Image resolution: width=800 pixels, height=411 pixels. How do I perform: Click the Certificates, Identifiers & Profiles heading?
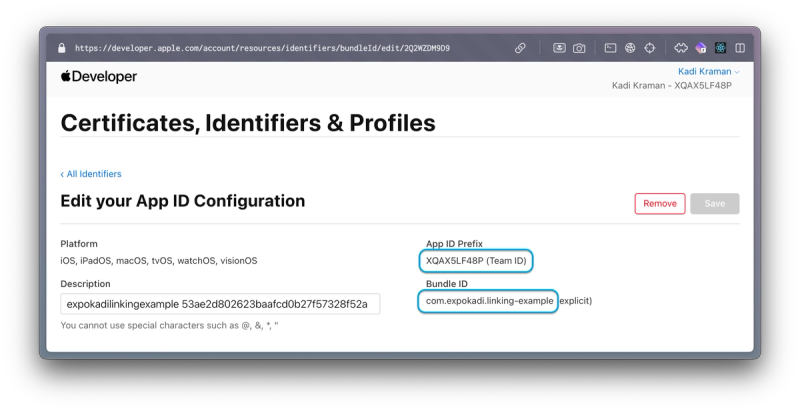click(248, 123)
